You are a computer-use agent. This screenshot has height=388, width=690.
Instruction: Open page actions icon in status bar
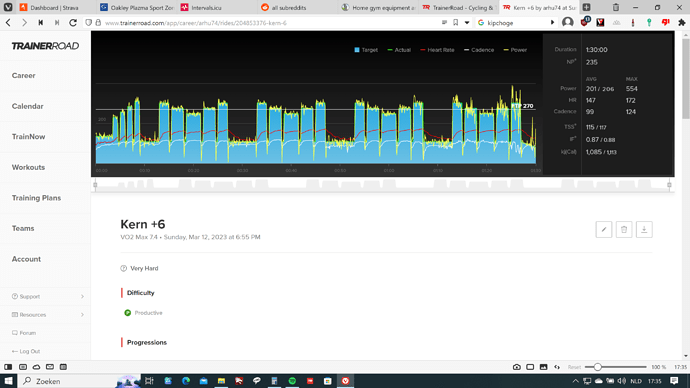pos(557,367)
